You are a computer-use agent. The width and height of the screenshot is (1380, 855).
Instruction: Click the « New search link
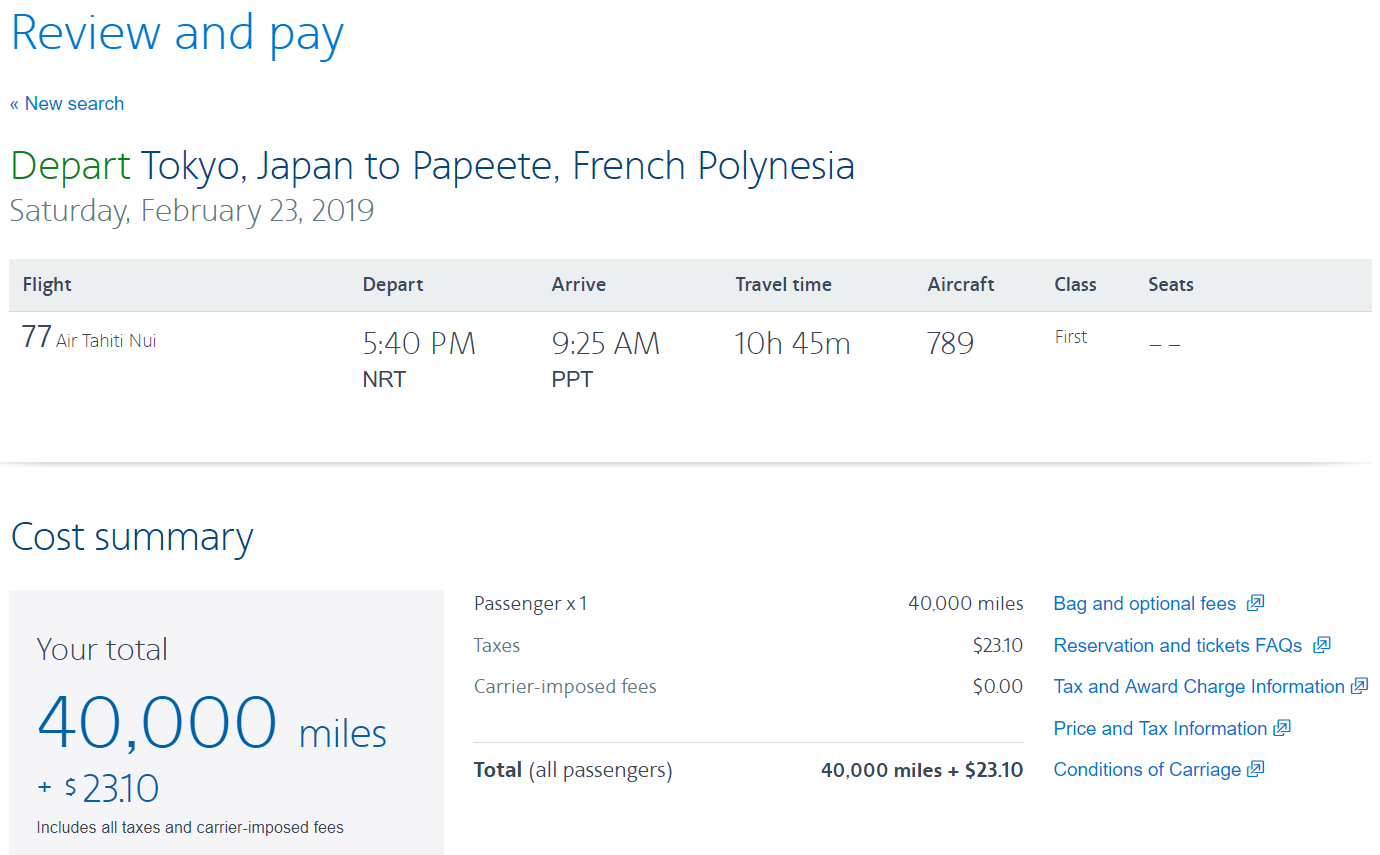point(67,104)
